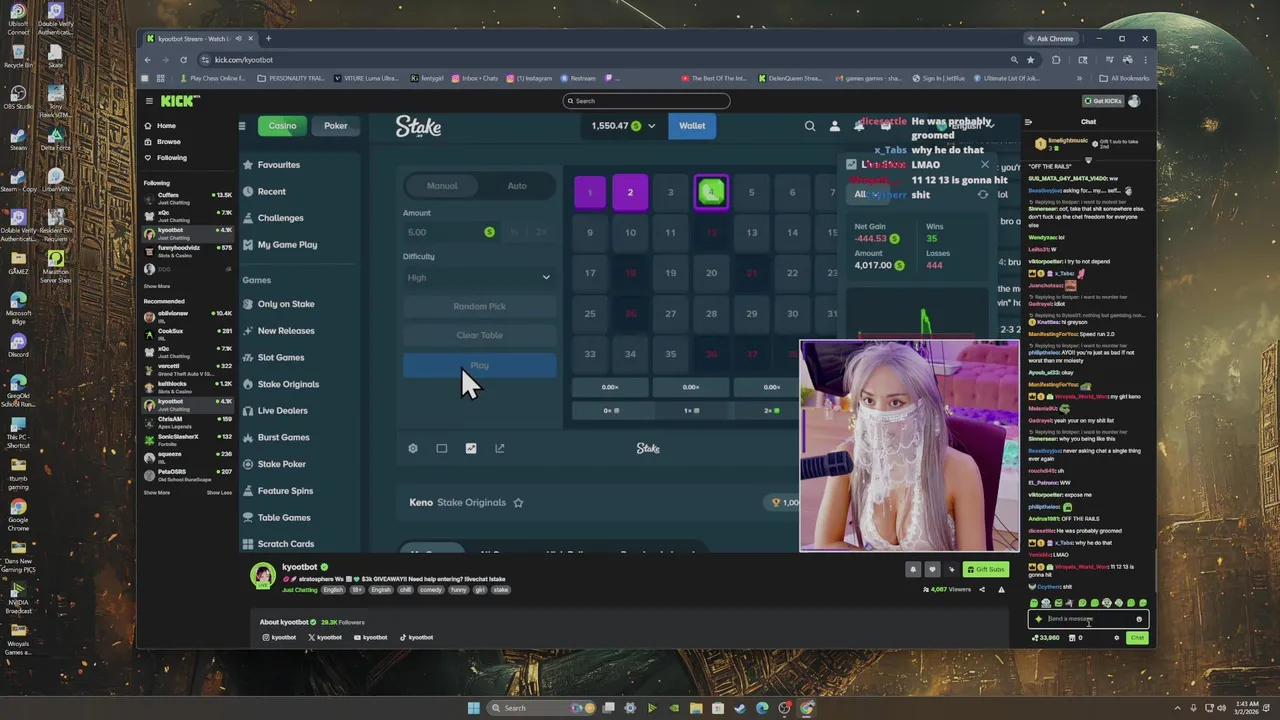Click the Stake search magnifier icon
Screen dimensions: 1280x720
(x=810, y=126)
